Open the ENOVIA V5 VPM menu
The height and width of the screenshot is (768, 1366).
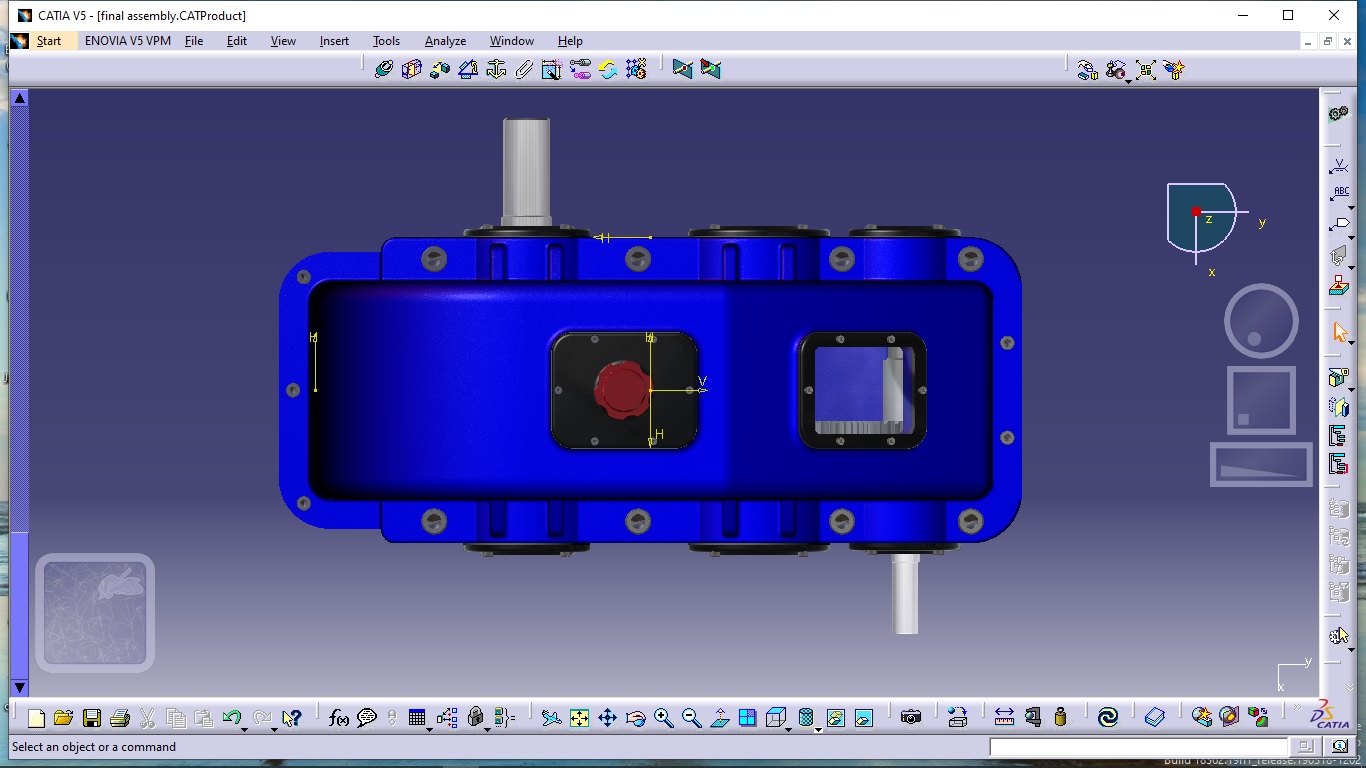tap(128, 41)
